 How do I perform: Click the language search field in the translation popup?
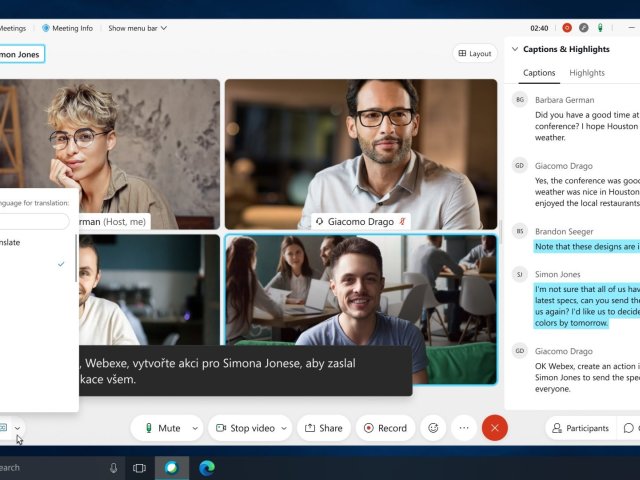pyautogui.click(x=34, y=221)
